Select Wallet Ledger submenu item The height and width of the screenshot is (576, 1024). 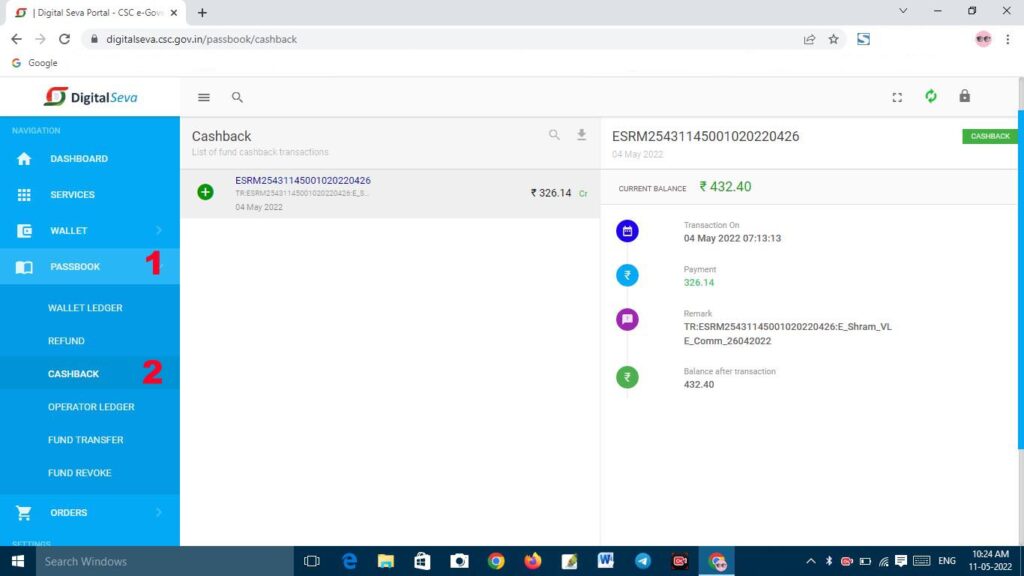(85, 308)
